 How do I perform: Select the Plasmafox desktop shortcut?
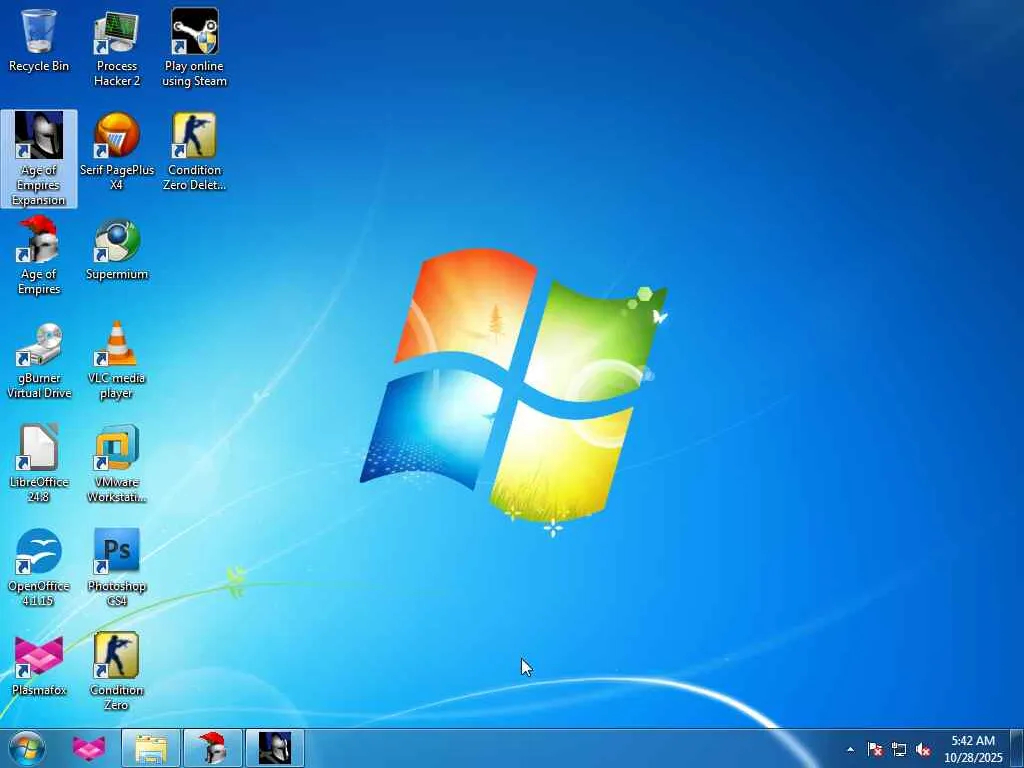[x=39, y=665]
